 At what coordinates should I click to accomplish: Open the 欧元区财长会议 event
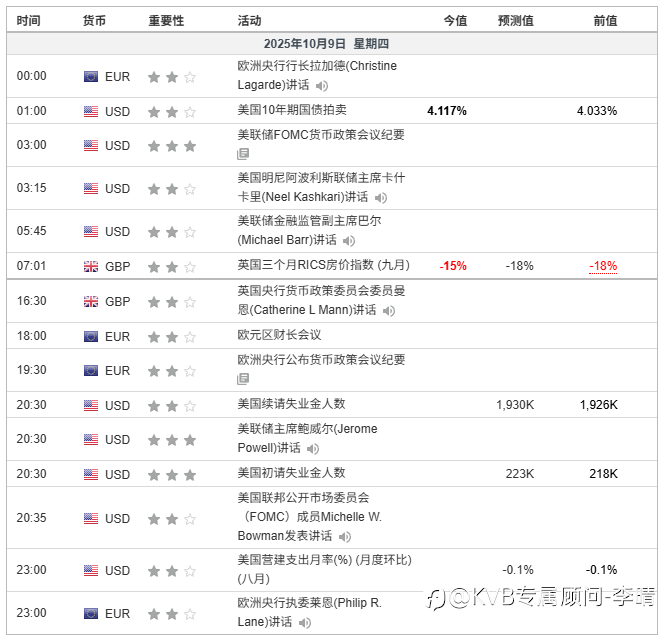tap(279, 335)
